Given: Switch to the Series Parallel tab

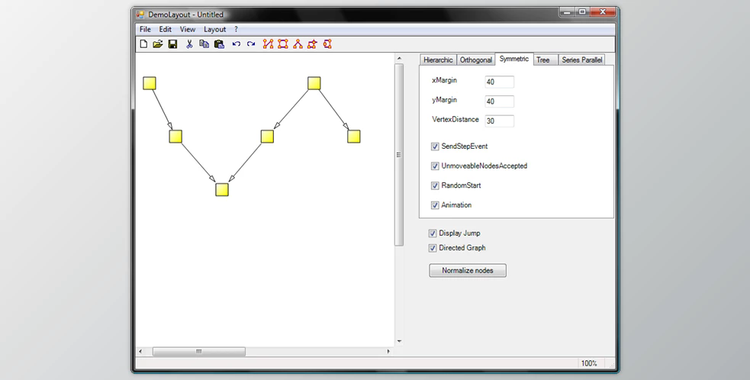Looking at the screenshot, I should (x=582, y=60).
